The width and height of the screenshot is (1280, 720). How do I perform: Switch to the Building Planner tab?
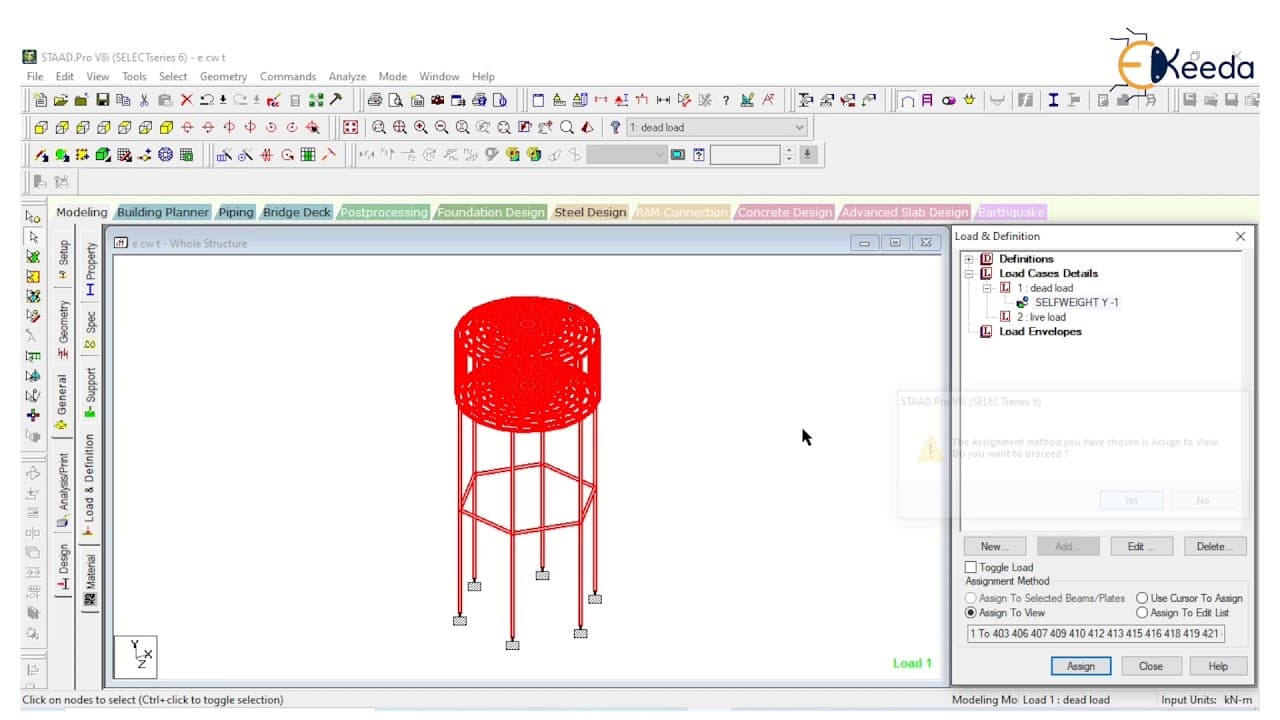click(163, 212)
